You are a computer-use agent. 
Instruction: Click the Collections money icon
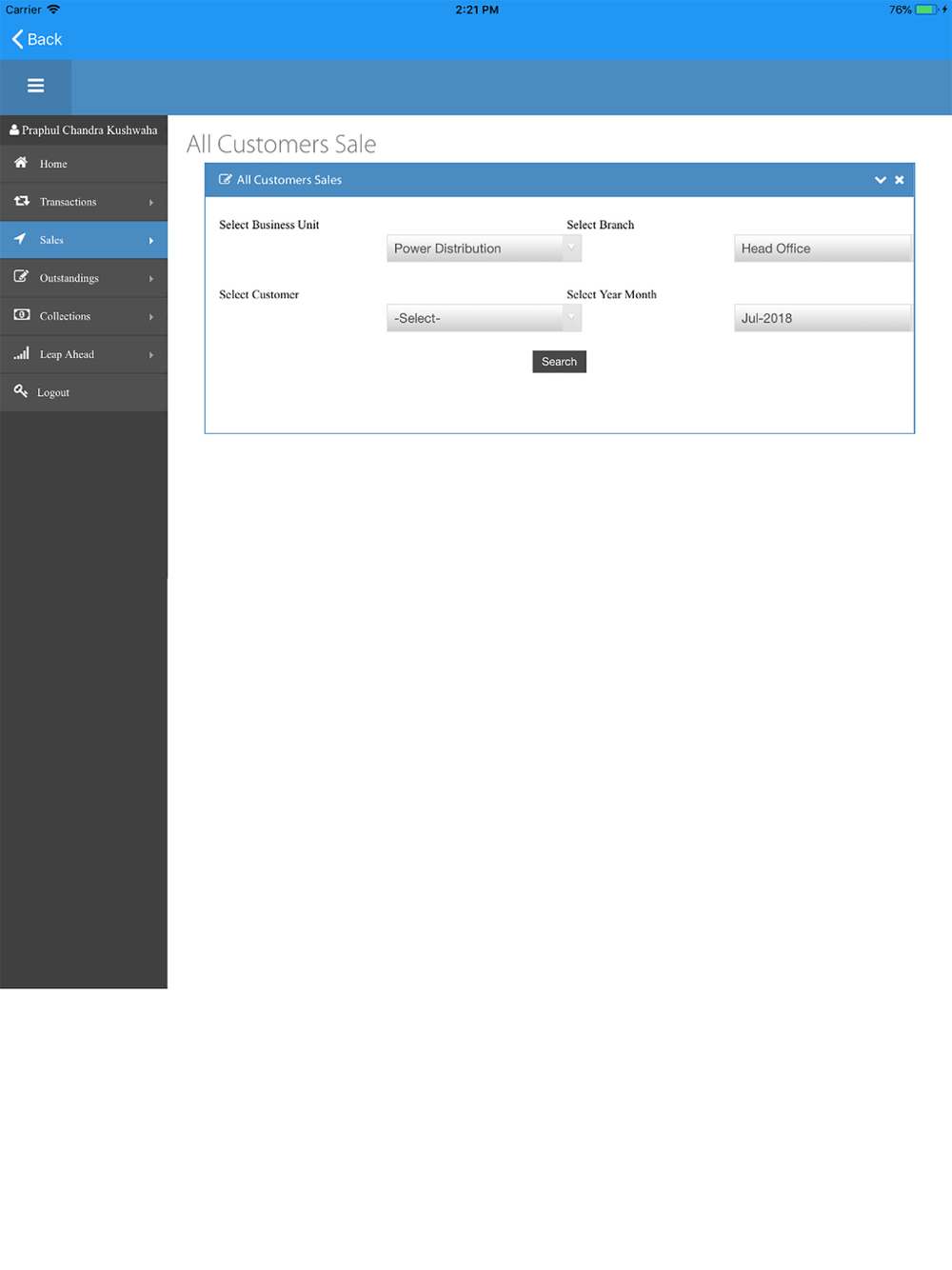tap(22, 315)
